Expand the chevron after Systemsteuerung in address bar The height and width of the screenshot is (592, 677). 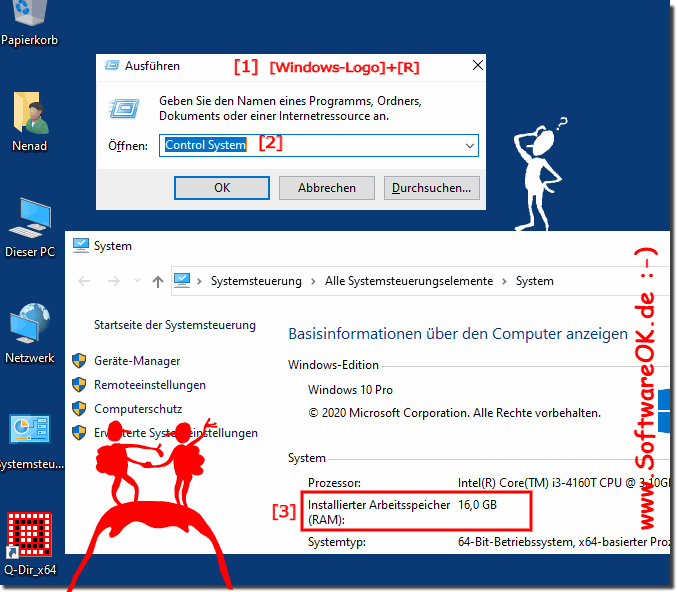coord(313,282)
